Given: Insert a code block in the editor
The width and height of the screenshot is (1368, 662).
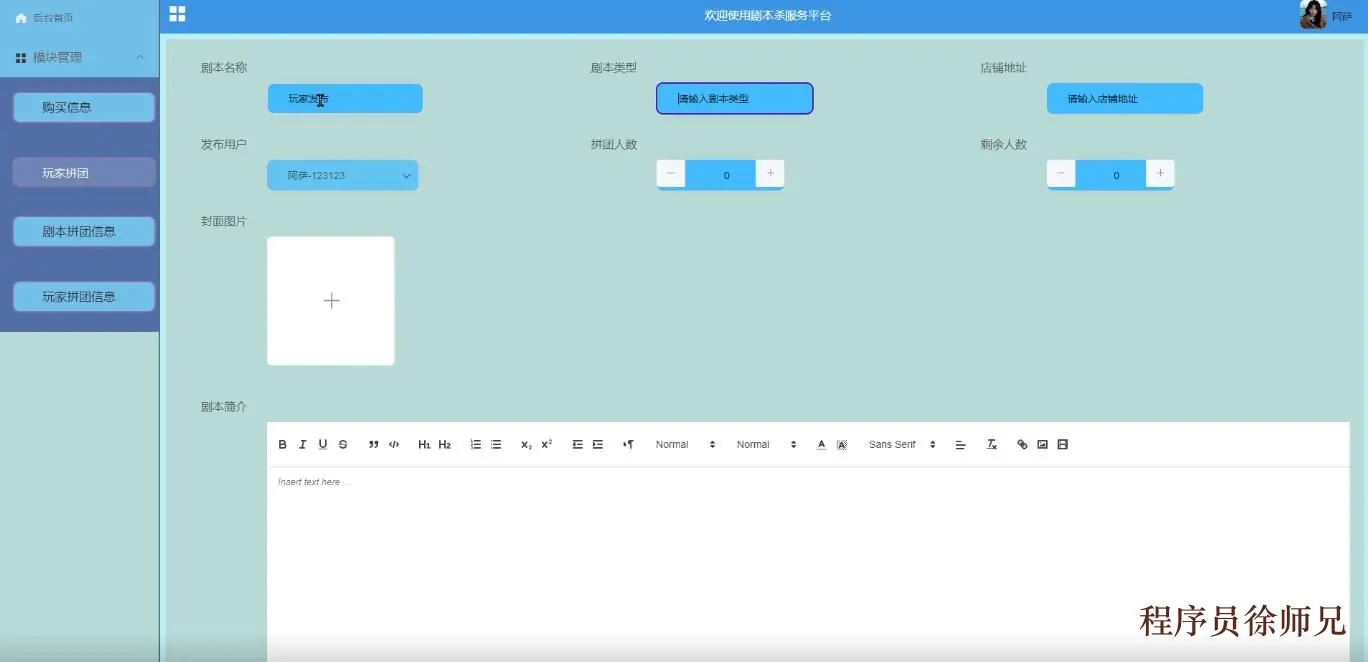Looking at the screenshot, I should coord(394,444).
